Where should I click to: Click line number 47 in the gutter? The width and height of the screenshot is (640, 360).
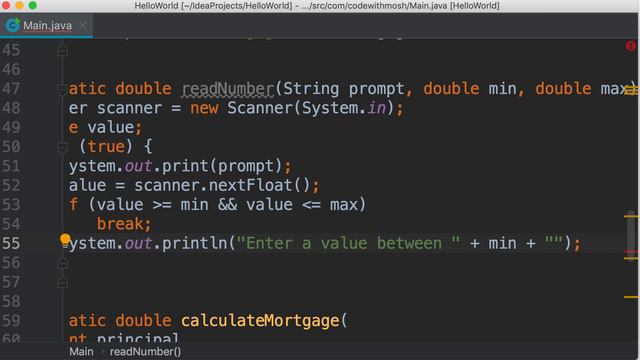click(11, 89)
